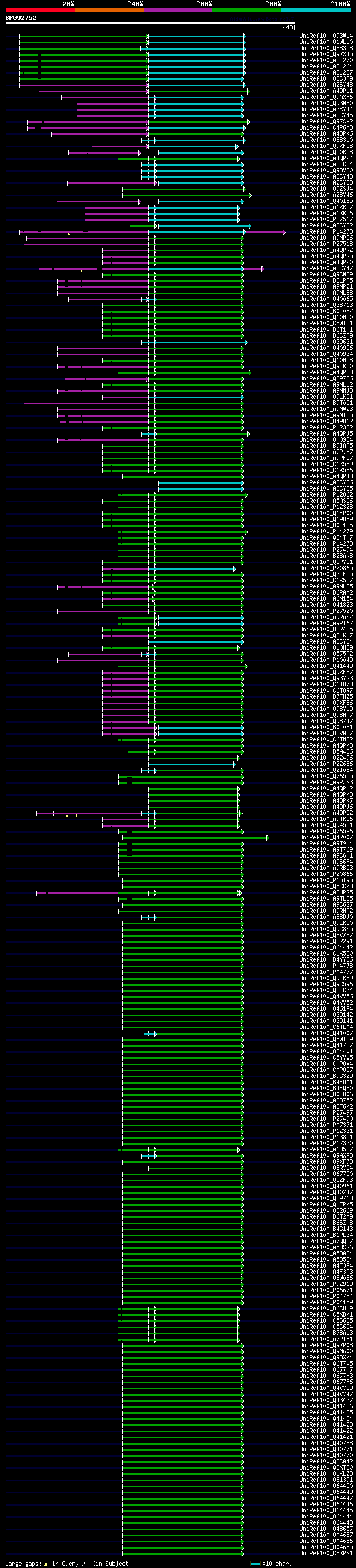
Task: Open hit UniRef100_A8J287
Action: tap(326, 72)
